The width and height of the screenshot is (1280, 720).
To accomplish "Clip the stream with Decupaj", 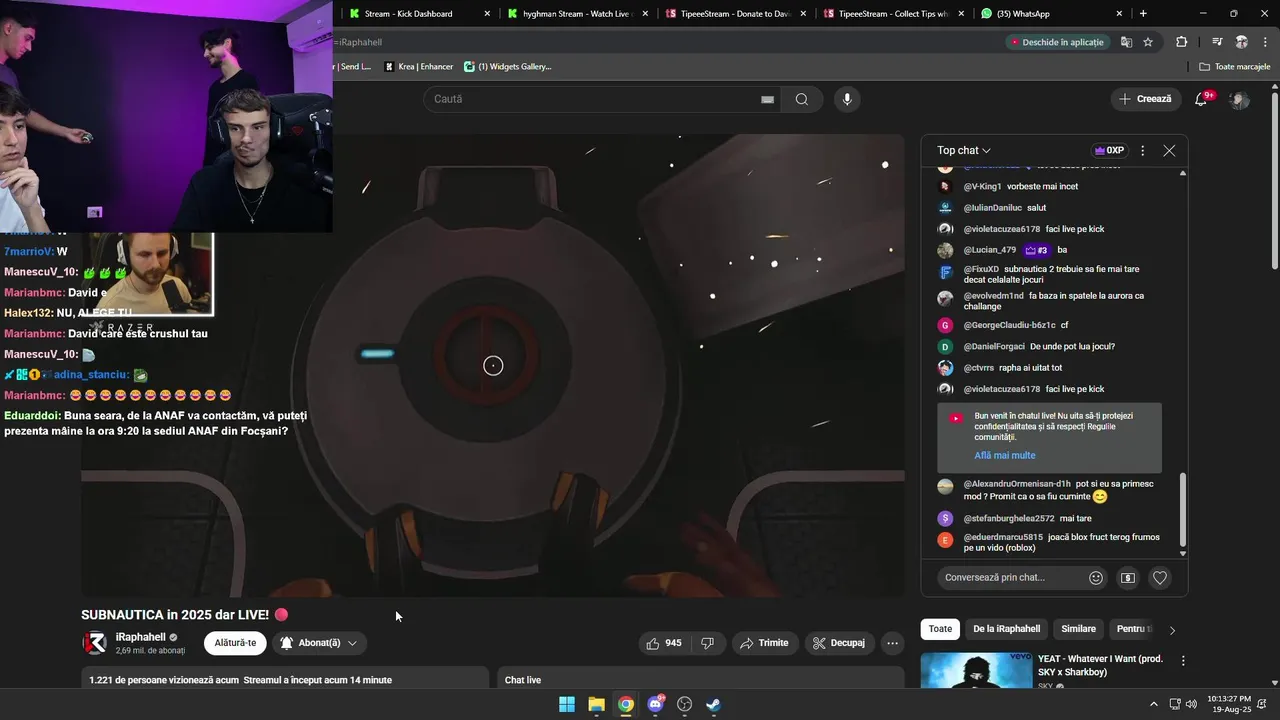I will (x=839, y=643).
